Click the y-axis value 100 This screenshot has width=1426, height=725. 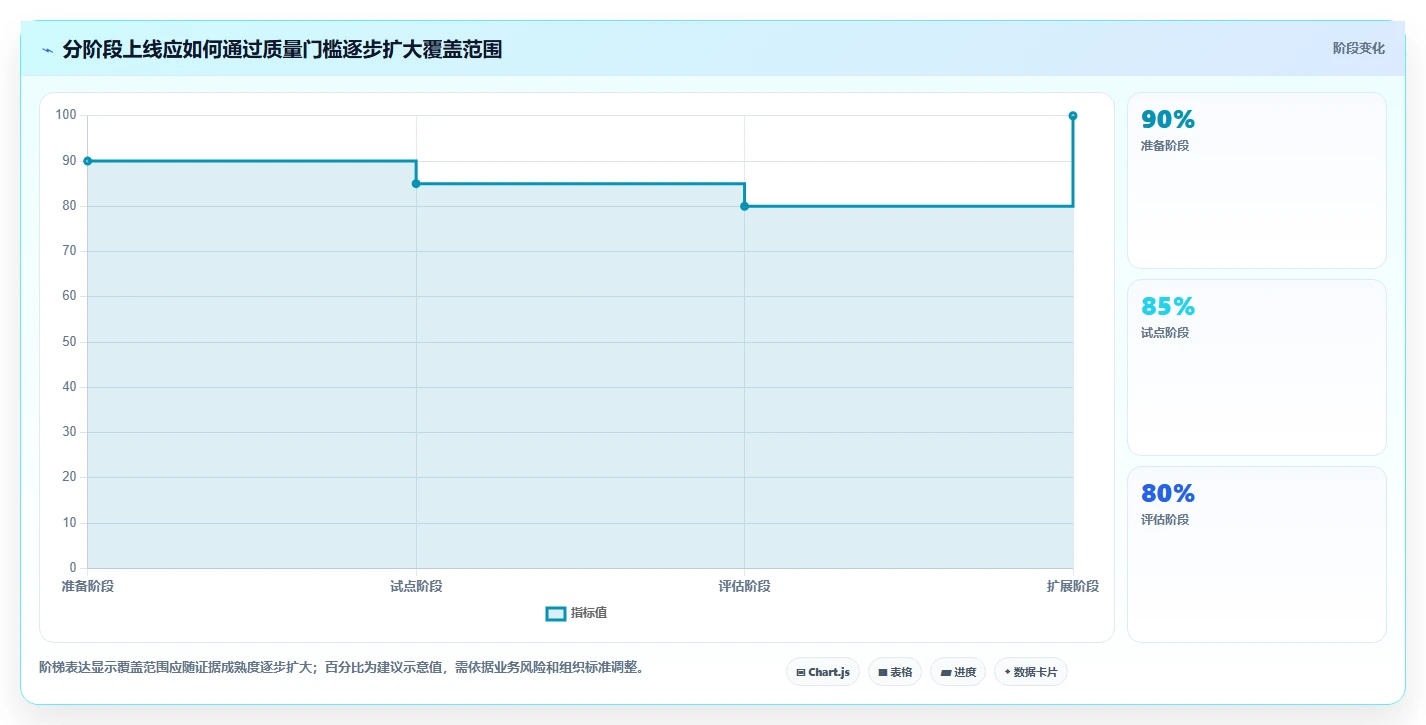[66, 115]
